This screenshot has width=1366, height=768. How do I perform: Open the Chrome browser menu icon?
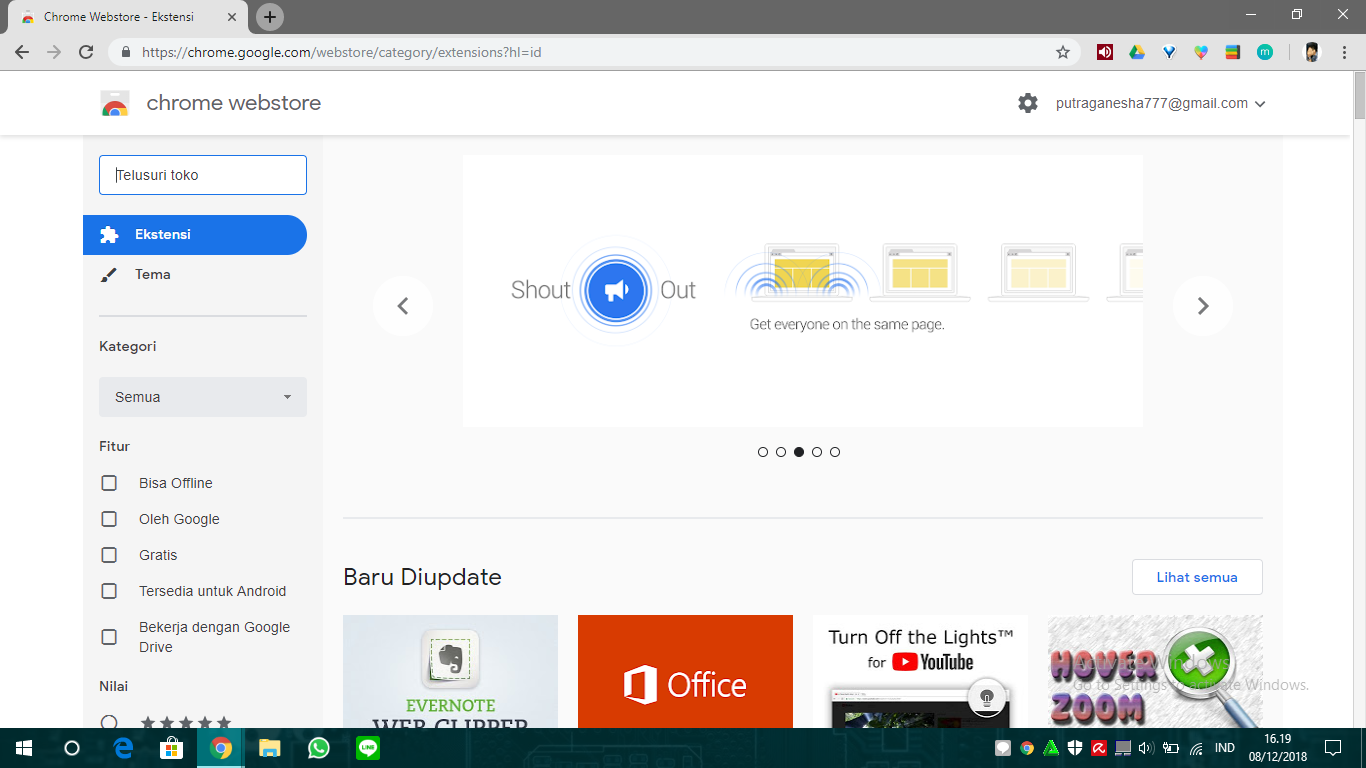click(1344, 52)
